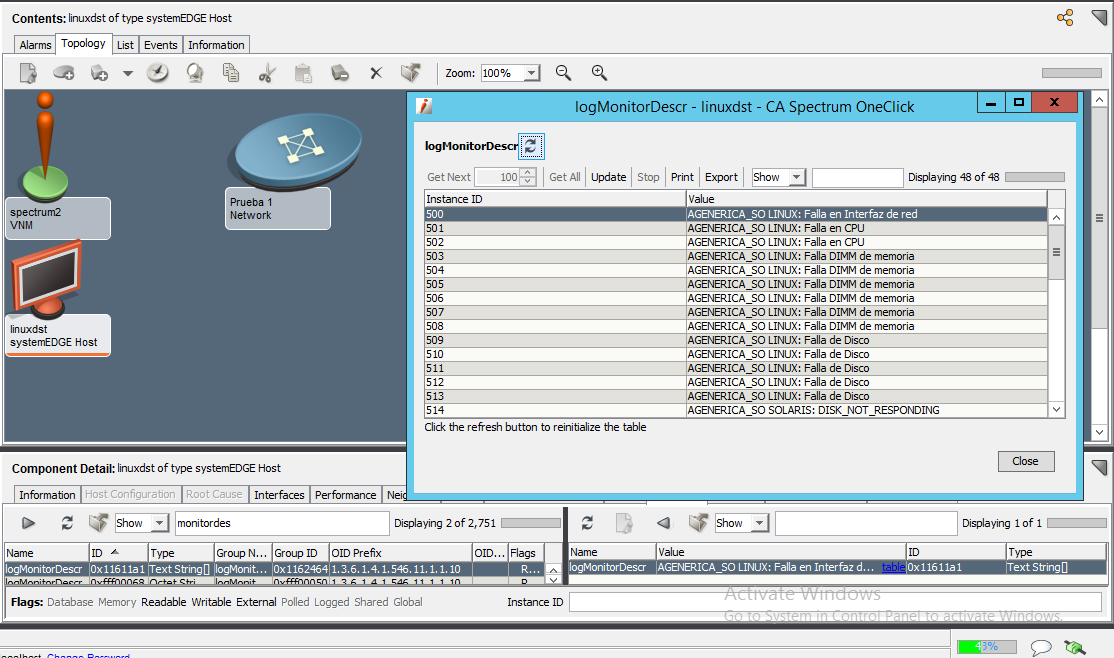The height and width of the screenshot is (658, 1114).
Task: Click refresh icon in right attribute panel
Action: click(587, 523)
